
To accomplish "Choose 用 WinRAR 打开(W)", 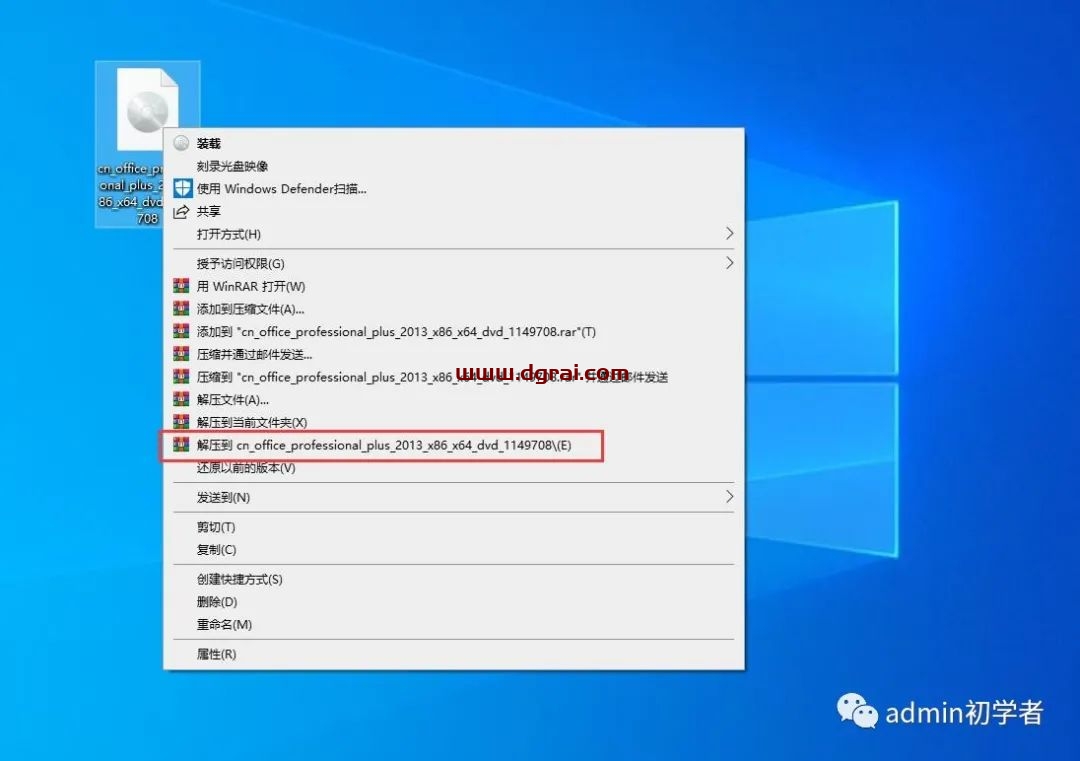I will (x=454, y=286).
